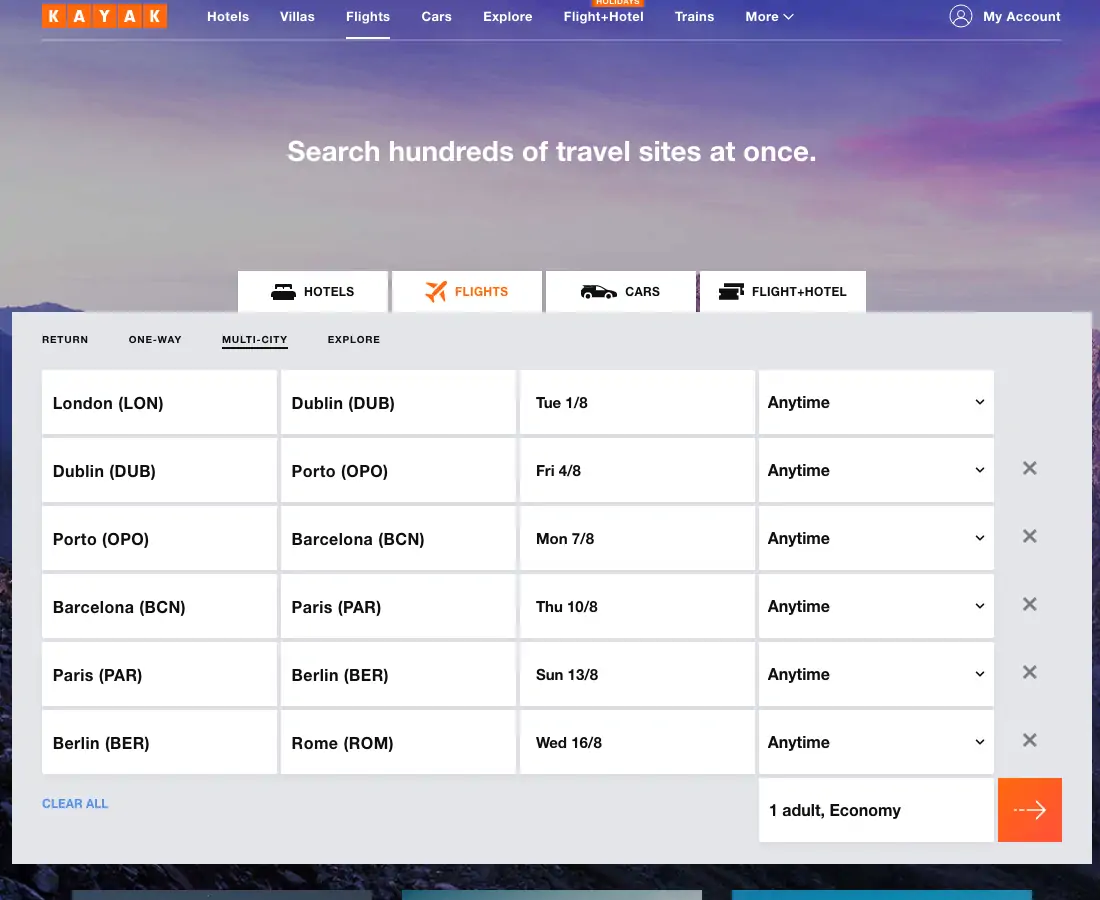Switch to the HOTELS search tab
Viewport: 1100px width, 900px height.
tap(313, 292)
